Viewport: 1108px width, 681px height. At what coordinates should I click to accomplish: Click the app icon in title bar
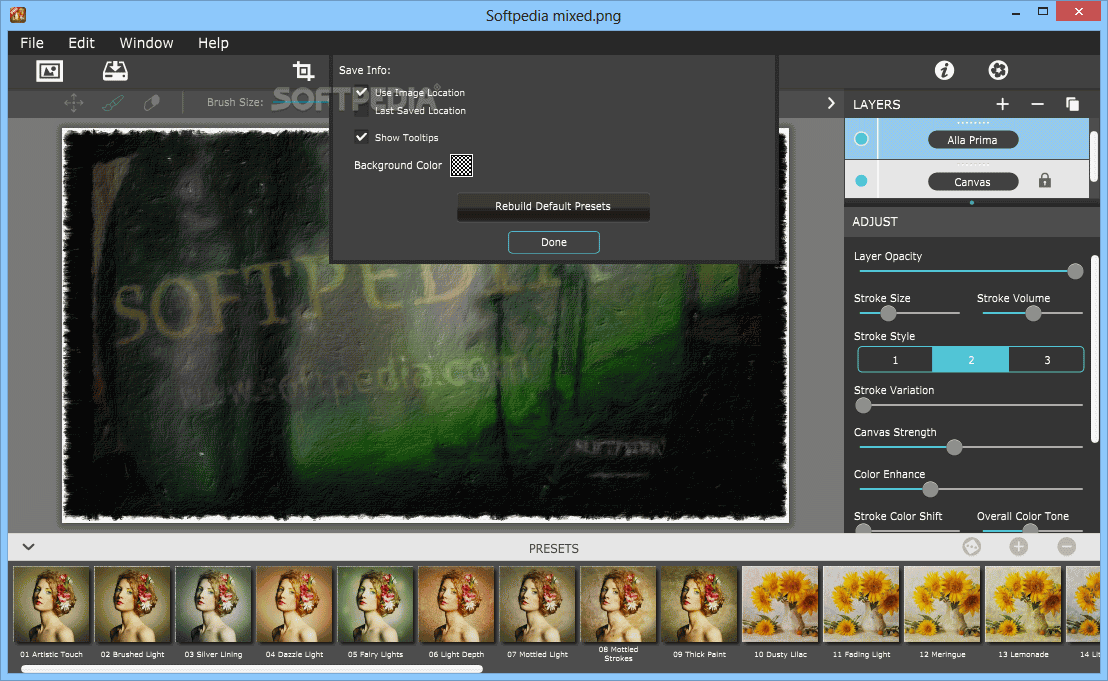(x=18, y=14)
